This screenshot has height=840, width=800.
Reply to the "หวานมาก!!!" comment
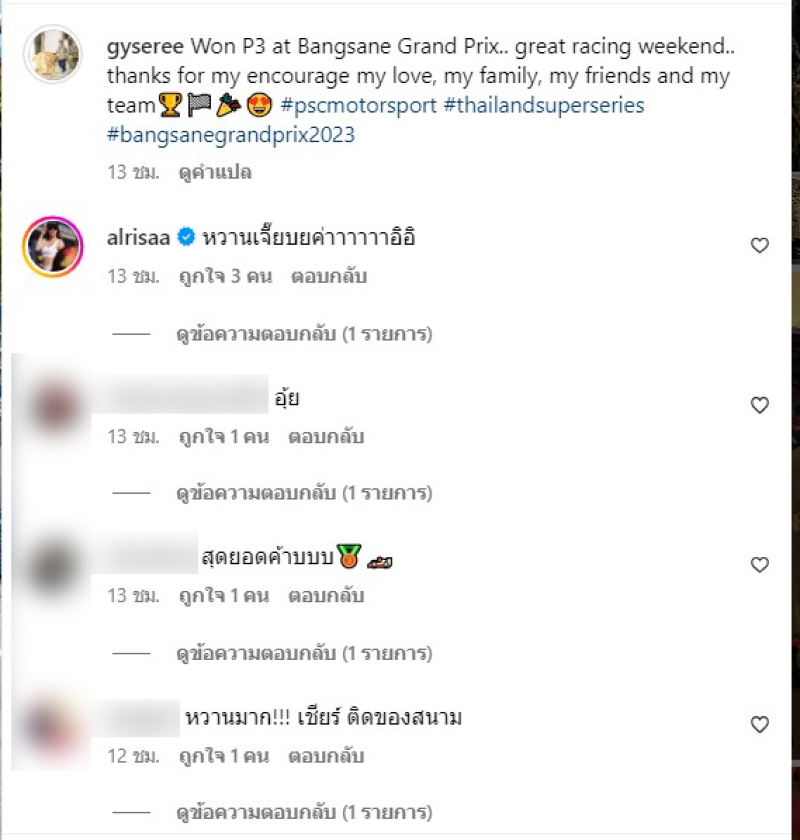pyautogui.click(x=326, y=756)
